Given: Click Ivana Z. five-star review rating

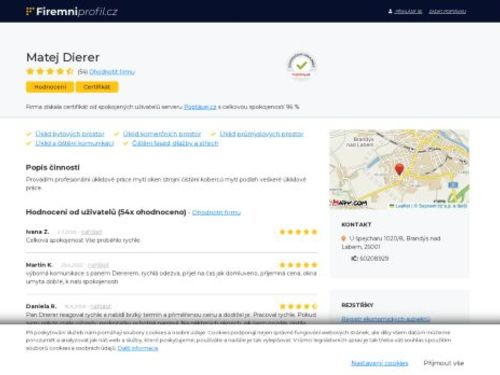Looking at the screenshot, I should pos(298,232).
